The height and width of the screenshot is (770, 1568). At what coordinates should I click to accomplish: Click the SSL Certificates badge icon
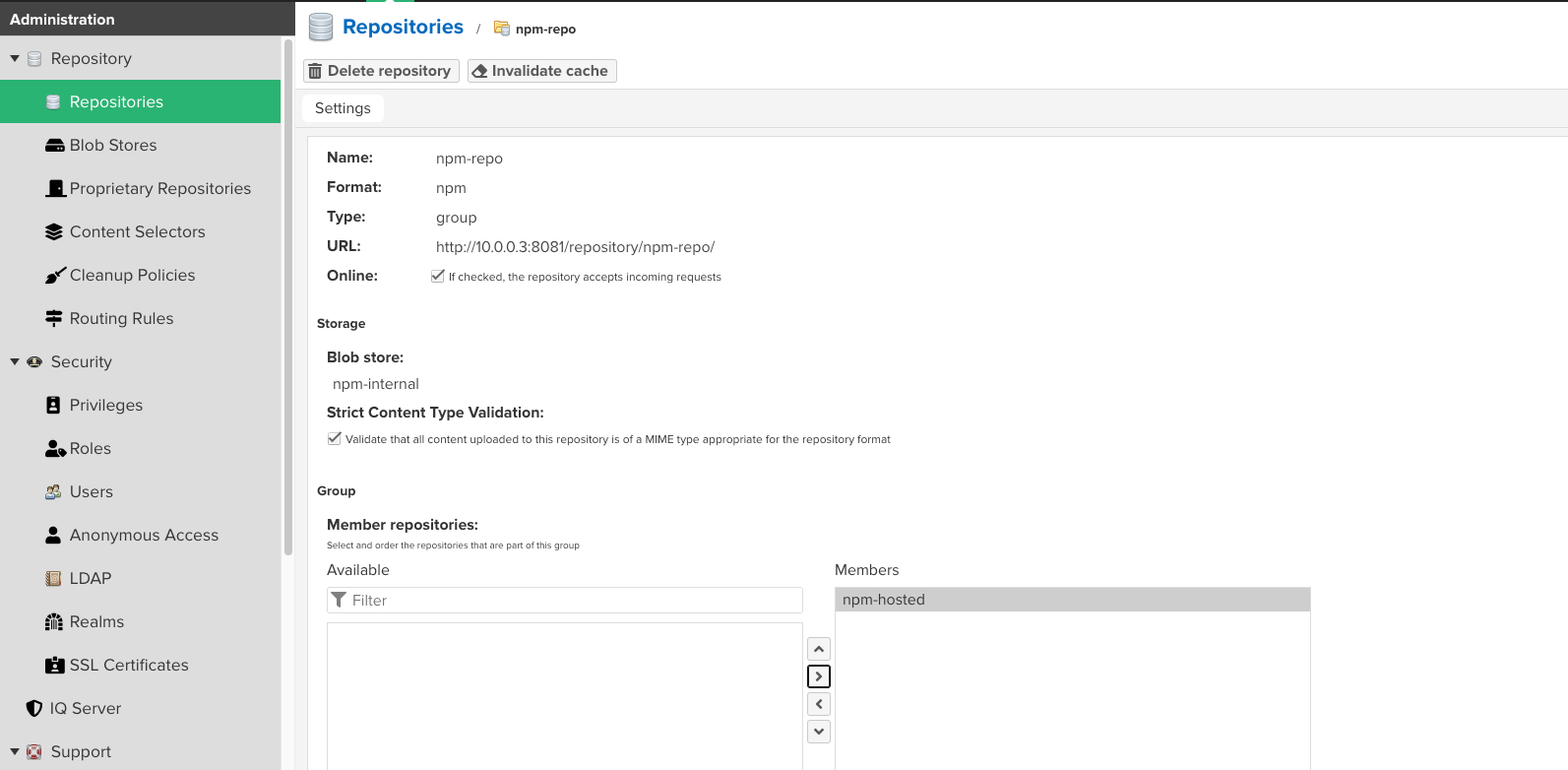55,666
